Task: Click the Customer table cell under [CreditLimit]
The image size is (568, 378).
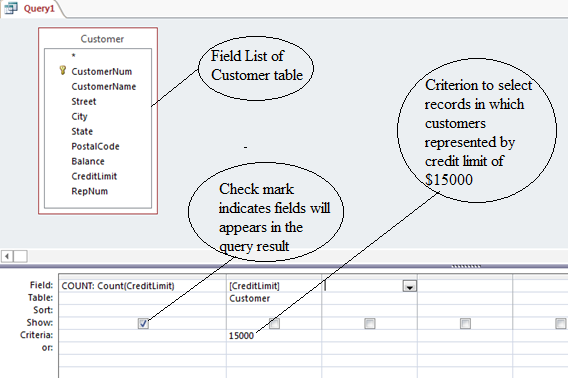Action: [x=274, y=299]
